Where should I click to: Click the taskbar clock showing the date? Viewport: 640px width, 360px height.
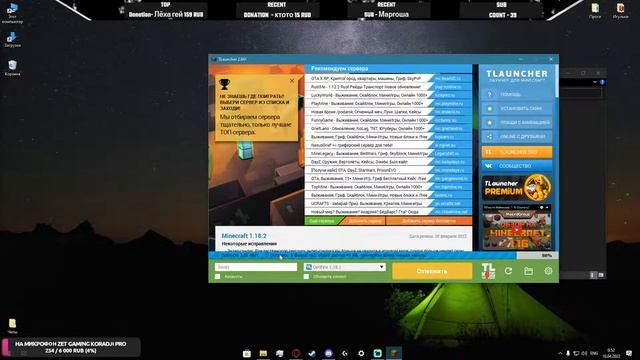611,353
